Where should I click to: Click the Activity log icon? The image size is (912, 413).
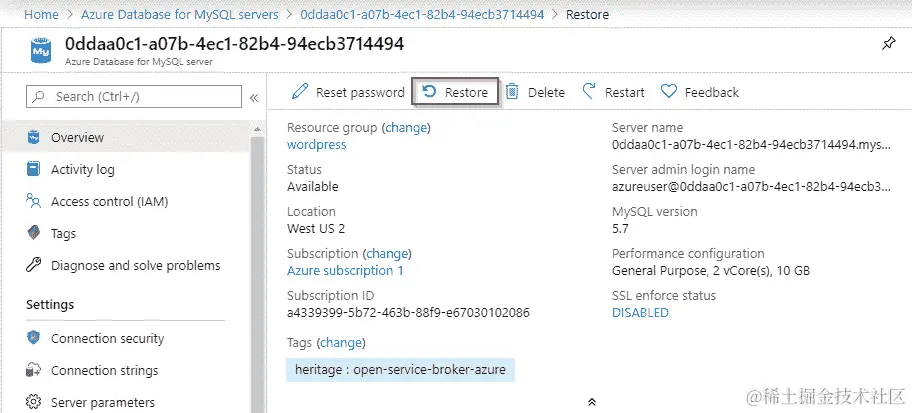[x=34, y=169]
